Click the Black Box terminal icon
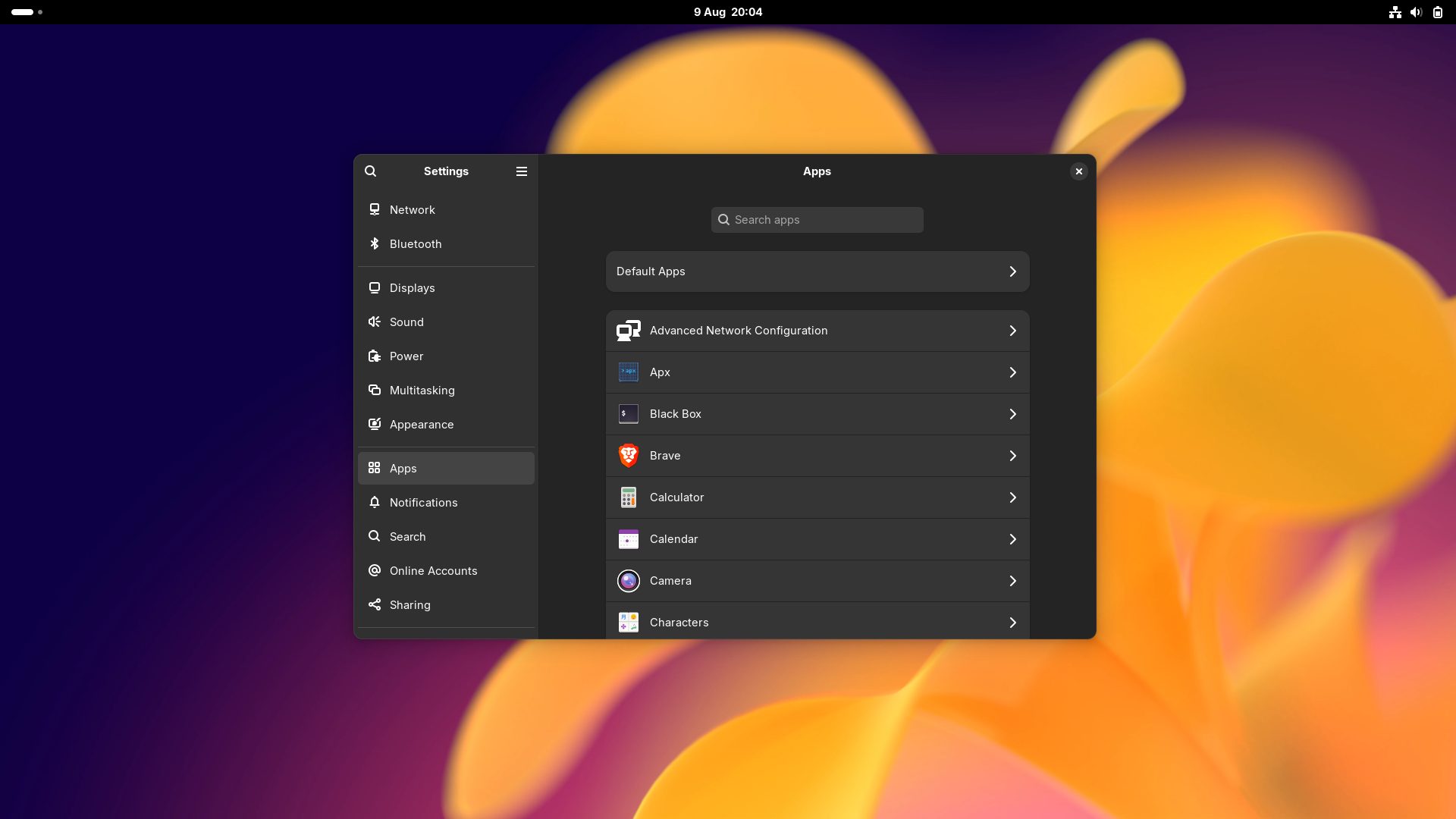 (x=629, y=414)
